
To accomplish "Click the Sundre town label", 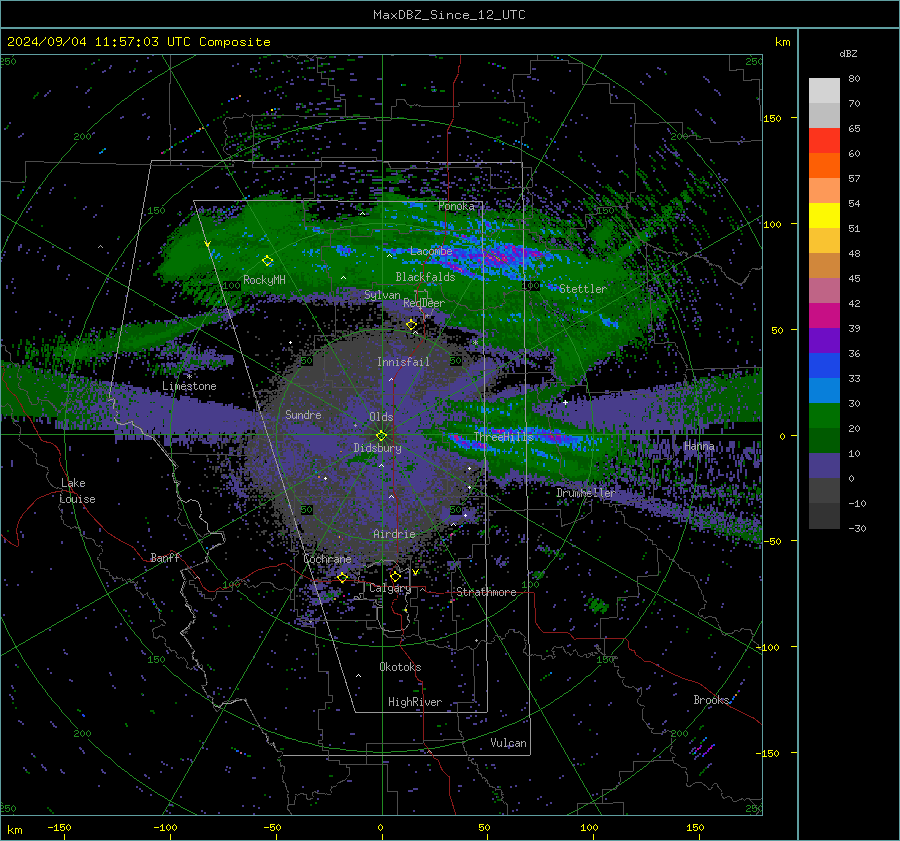I will (x=303, y=414).
